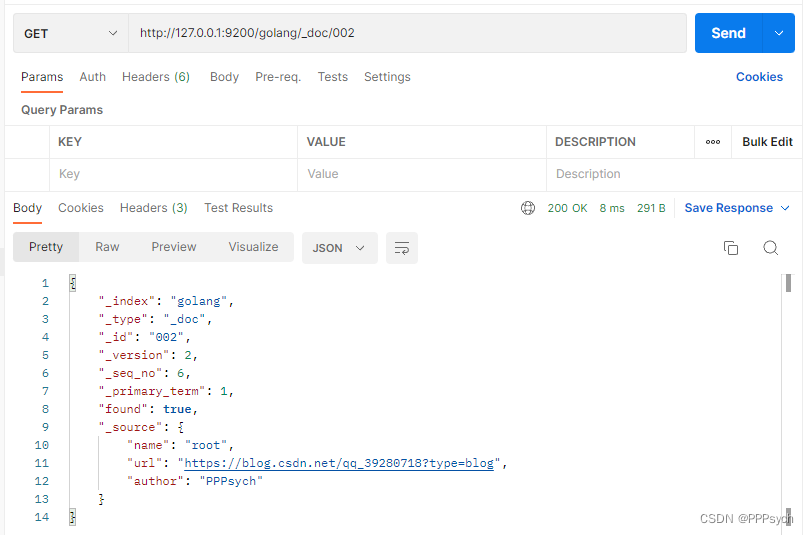The height and width of the screenshot is (535, 809).
Task: Click line number 14 in the gutter
Action: (41, 517)
